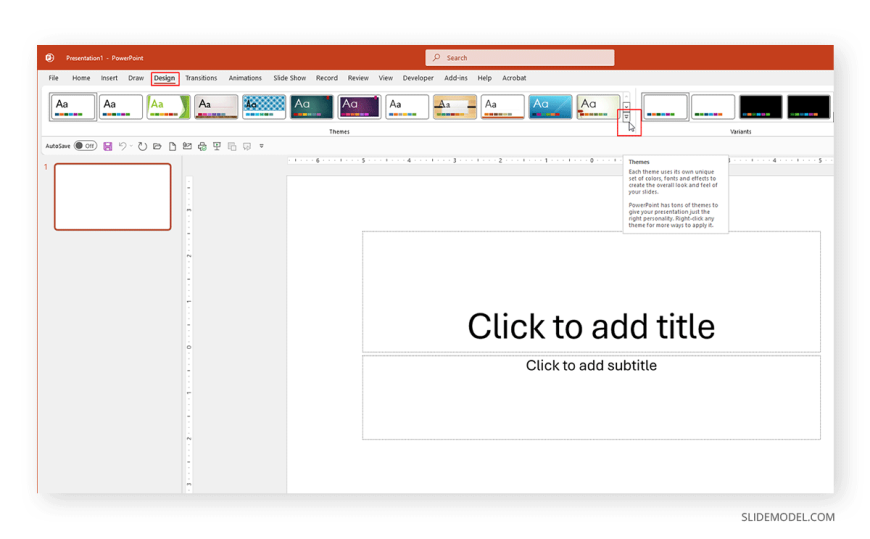The height and width of the screenshot is (539, 870).
Task: Click the PowerPoint app icon in title bar
Action: point(50,57)
